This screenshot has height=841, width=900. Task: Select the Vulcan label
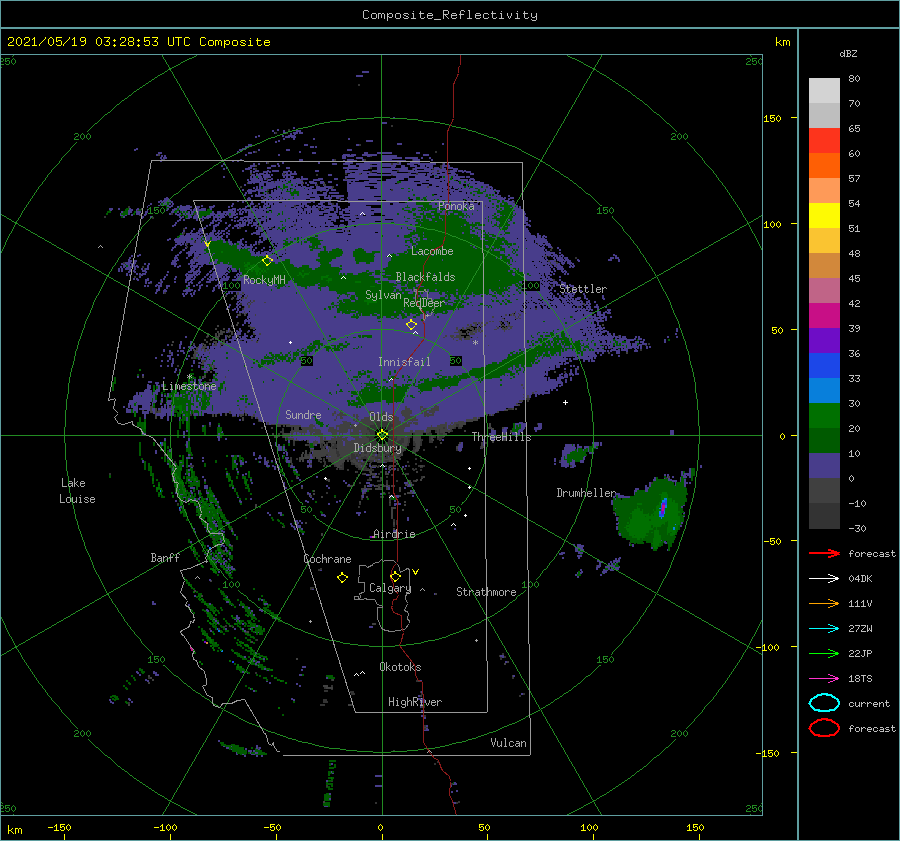508,743
